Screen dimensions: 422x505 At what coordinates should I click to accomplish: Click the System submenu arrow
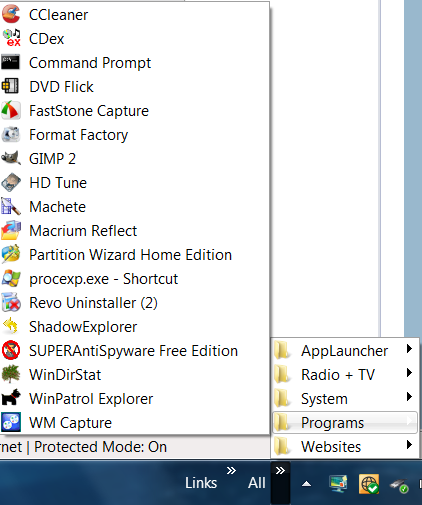tap(409, 397)
